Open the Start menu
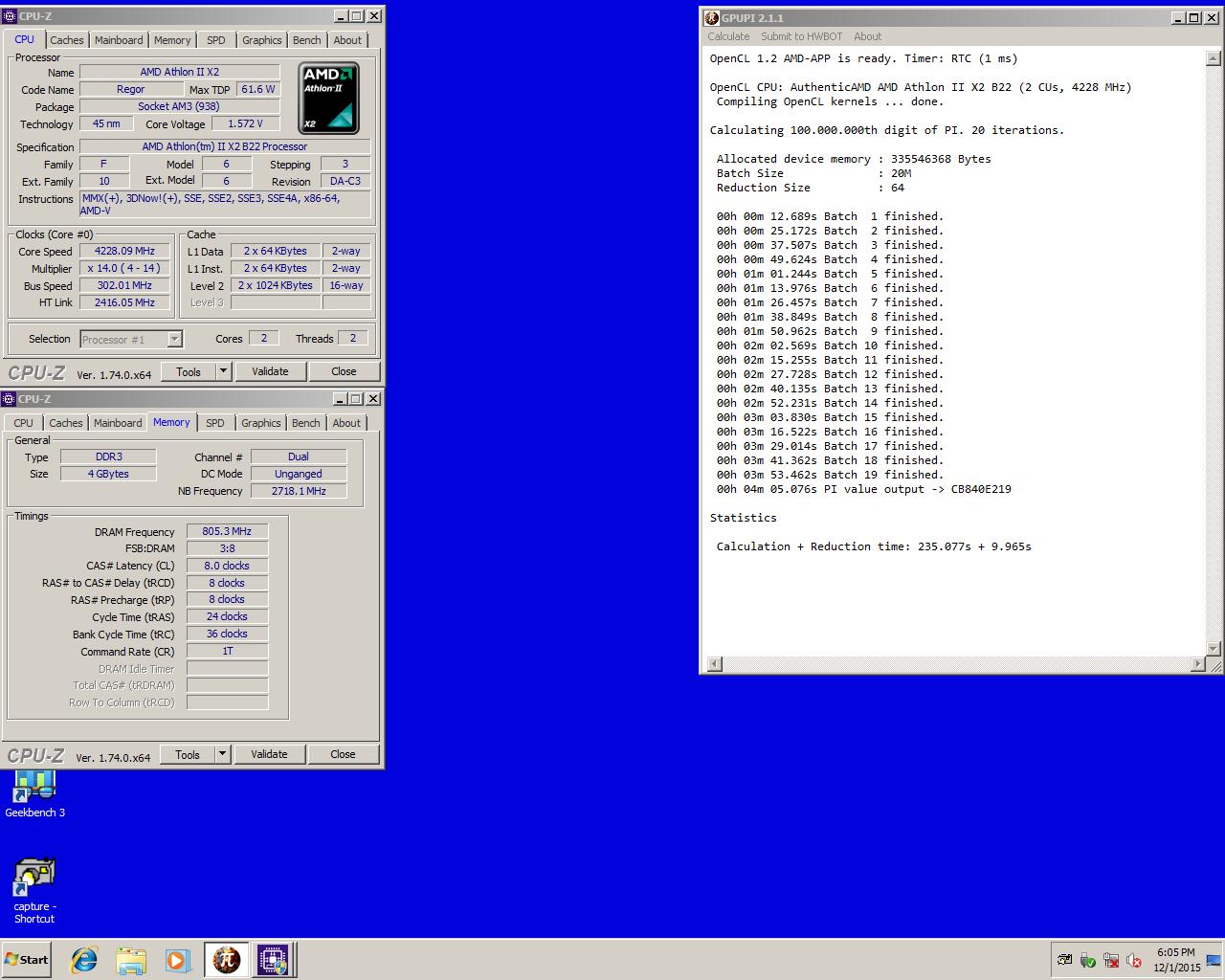Viewport: 1225px width, 980px height. click(26, 960)
